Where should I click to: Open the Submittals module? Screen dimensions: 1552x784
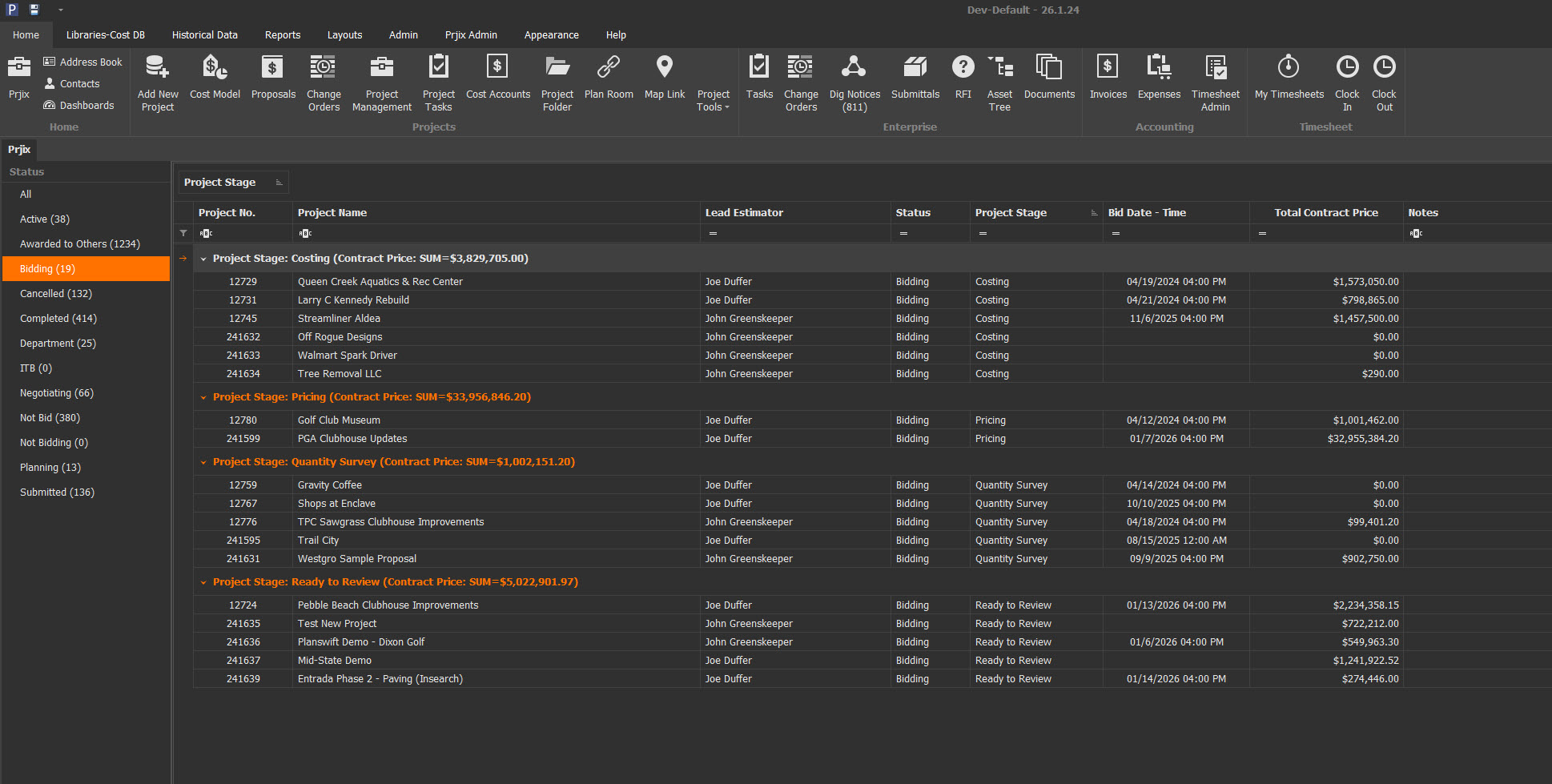(x=915, y=78)
